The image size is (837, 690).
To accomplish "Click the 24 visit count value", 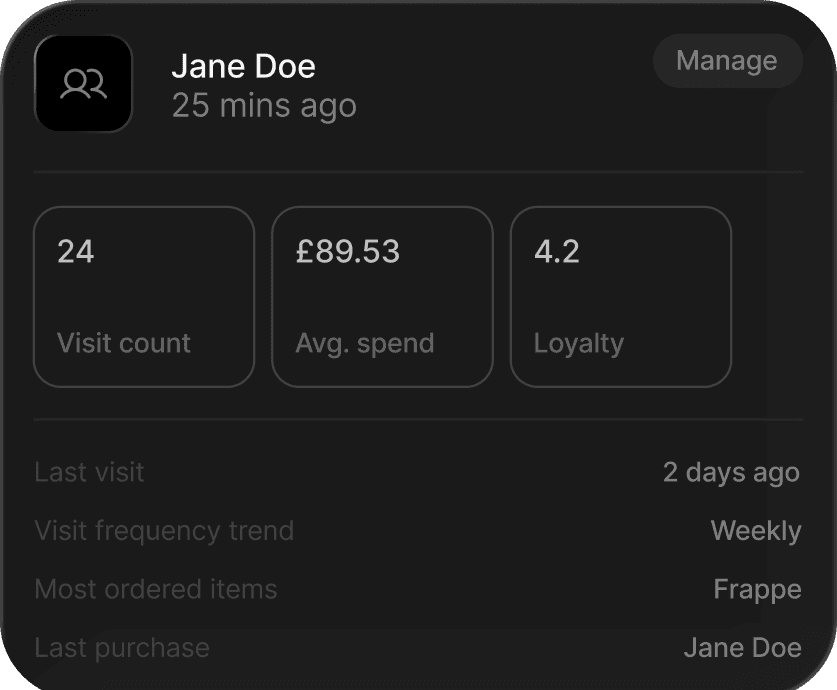I will [76, 251].
